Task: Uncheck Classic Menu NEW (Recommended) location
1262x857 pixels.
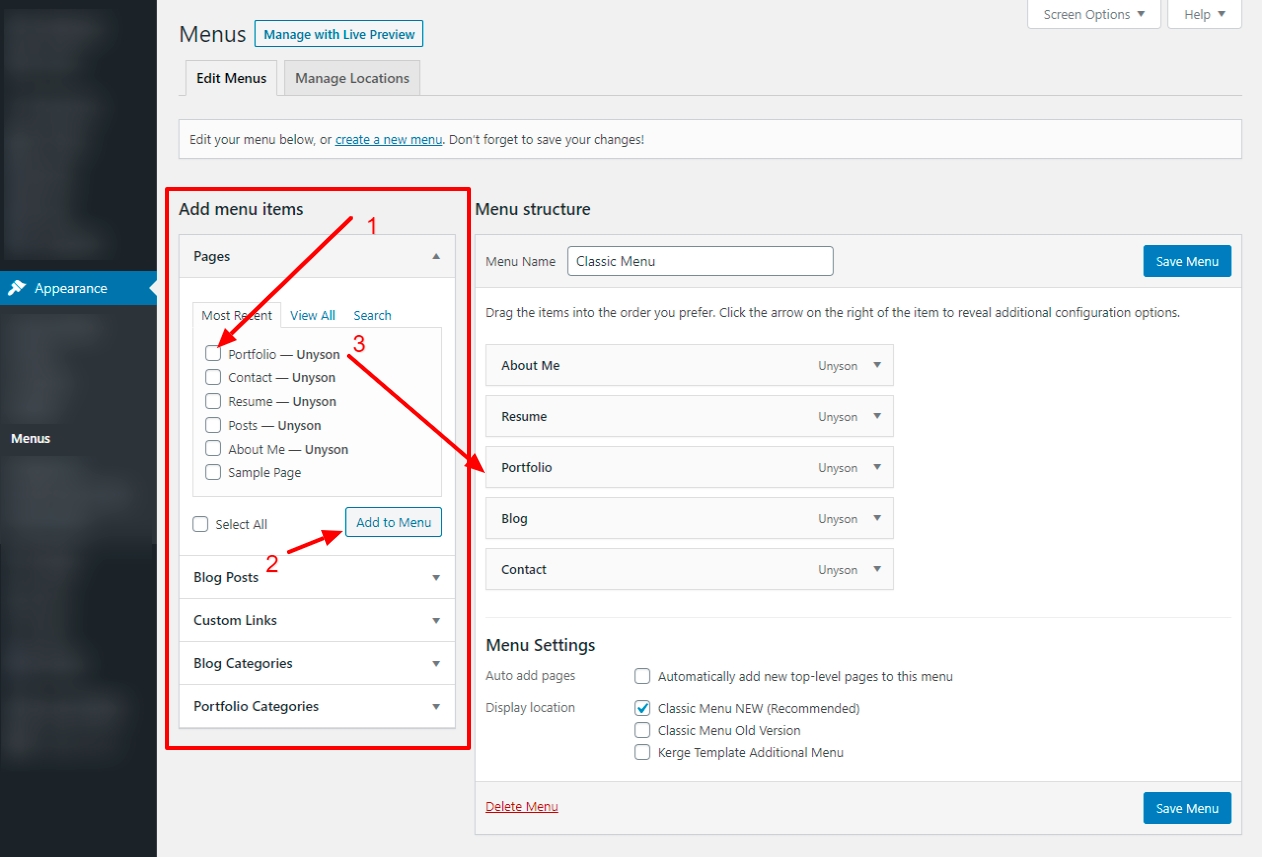Action: [x=643, y=708]
